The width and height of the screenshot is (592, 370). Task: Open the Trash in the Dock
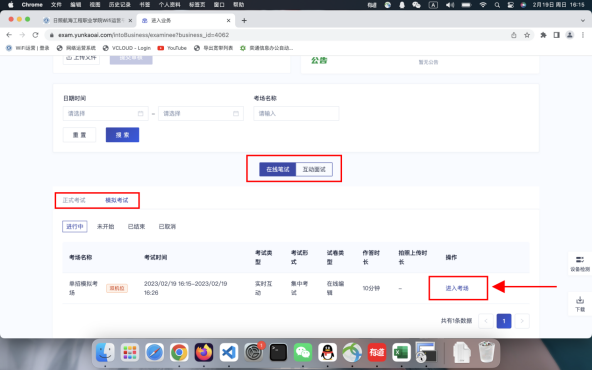486,352
